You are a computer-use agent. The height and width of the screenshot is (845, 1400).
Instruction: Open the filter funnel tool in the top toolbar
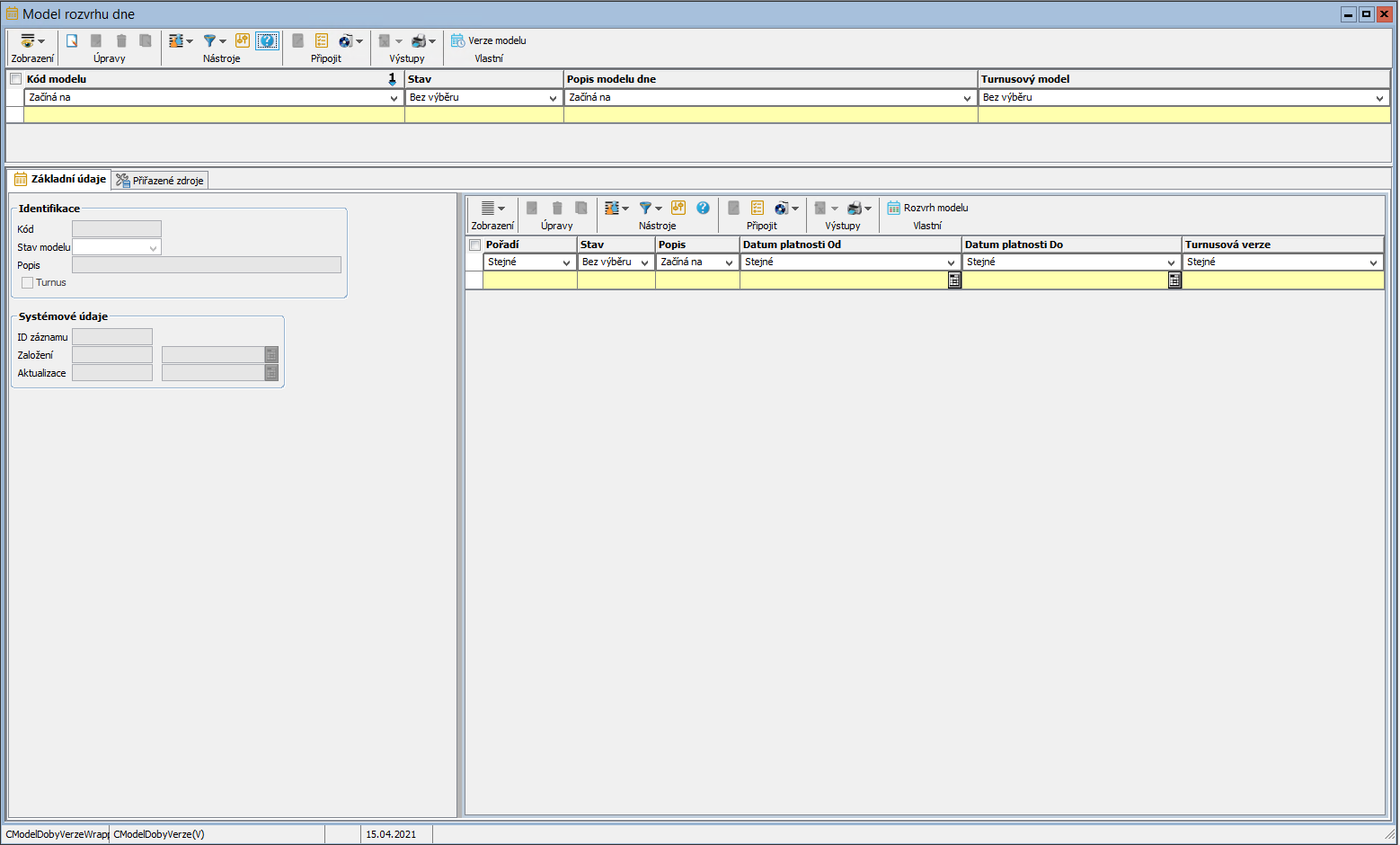tap(210, 40)
